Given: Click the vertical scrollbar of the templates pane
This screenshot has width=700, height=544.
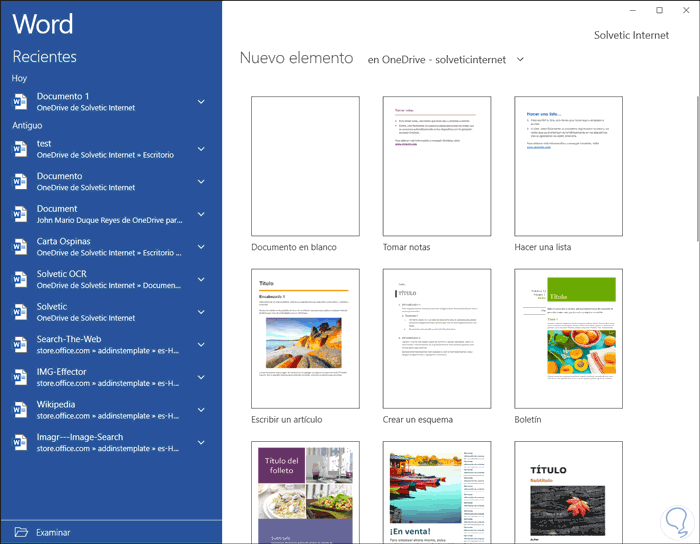Looking at the screenshot, I should coord(697,169).
